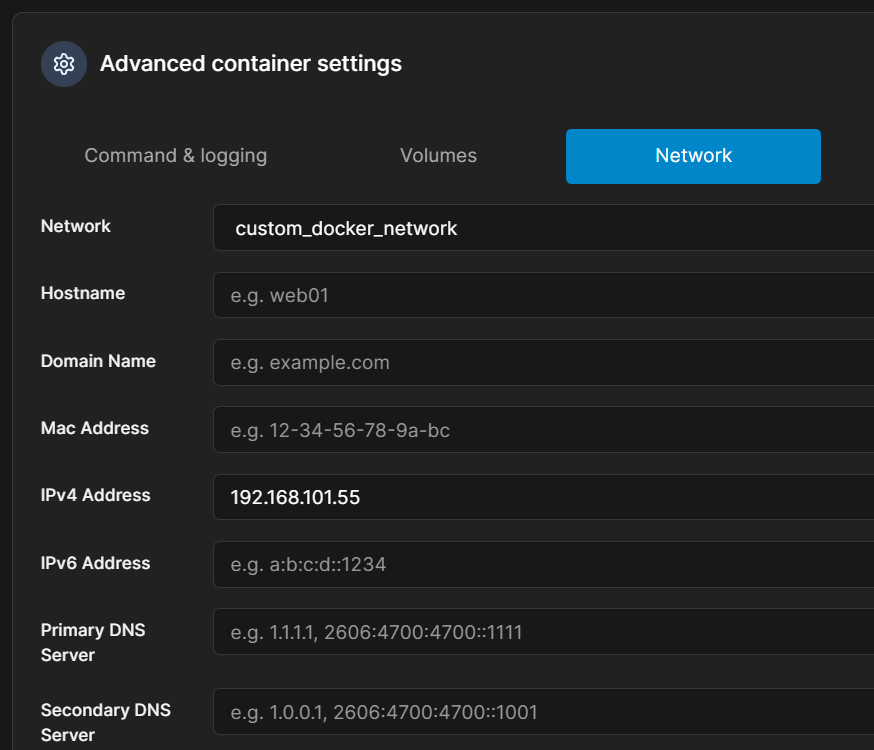Click the Hostname input field
Image resolution: width=874 pixels, height=750 pixels.
543,295
